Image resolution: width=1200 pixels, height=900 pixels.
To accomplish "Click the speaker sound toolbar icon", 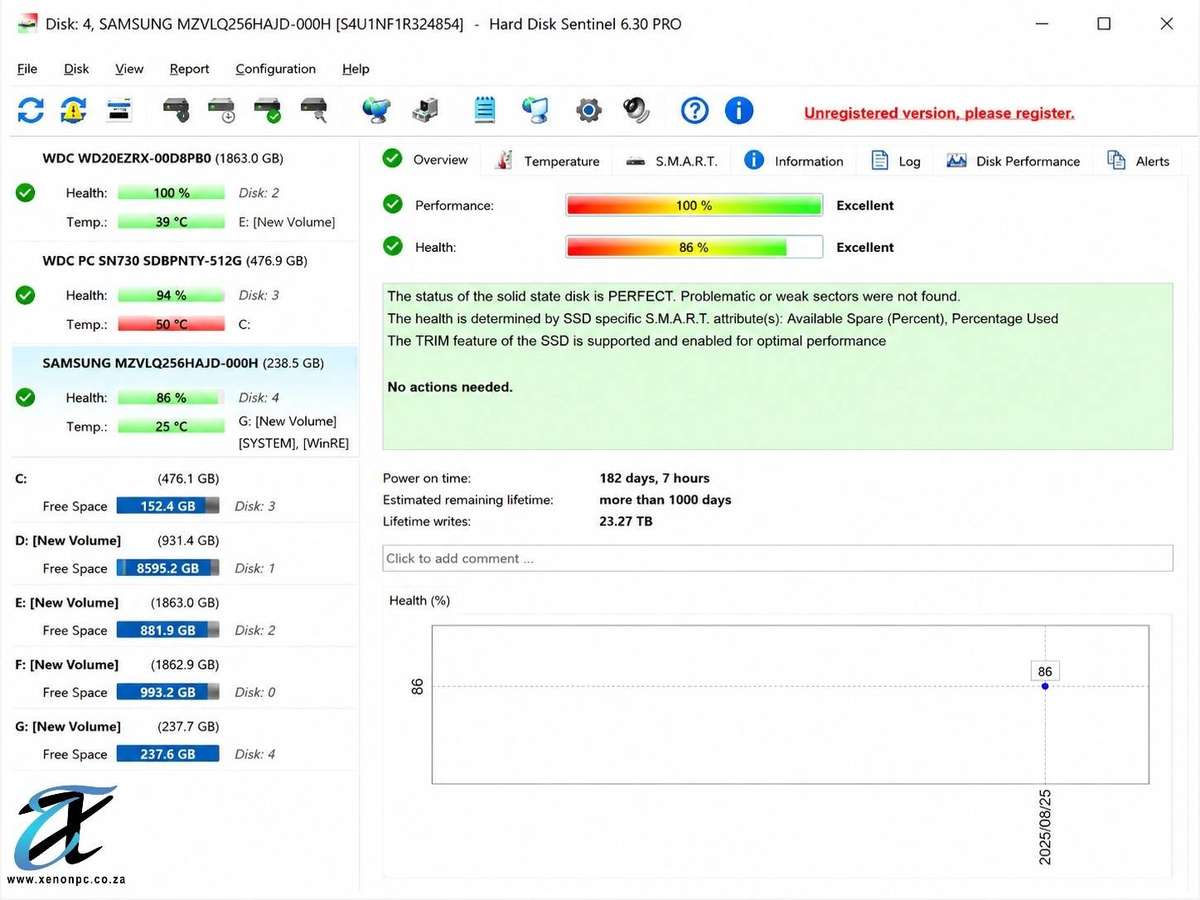I will [636, 110].
